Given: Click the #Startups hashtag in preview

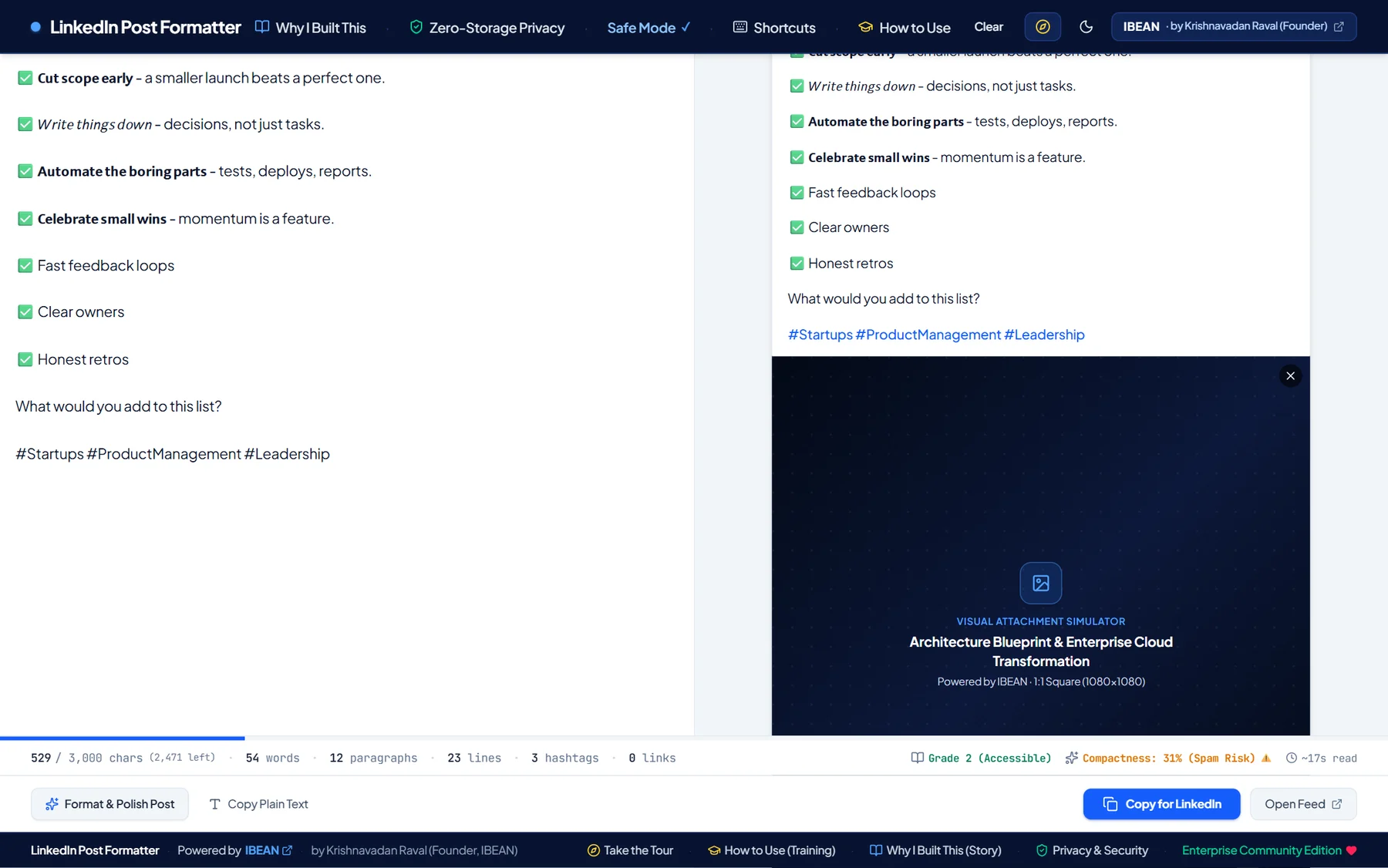Looking at the screenshot, I should tap(820, 335).
